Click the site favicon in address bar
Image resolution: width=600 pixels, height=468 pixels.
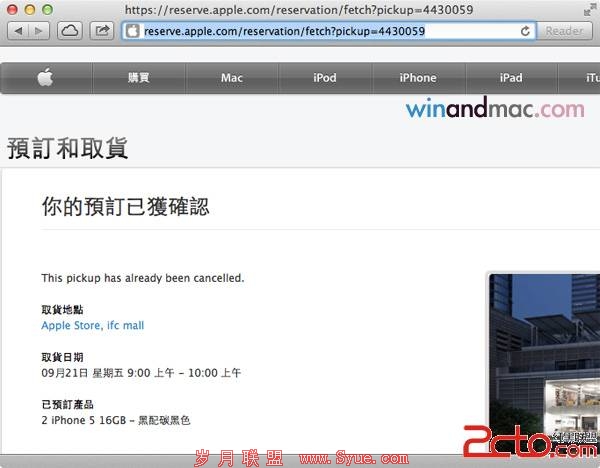pos(132,31)
